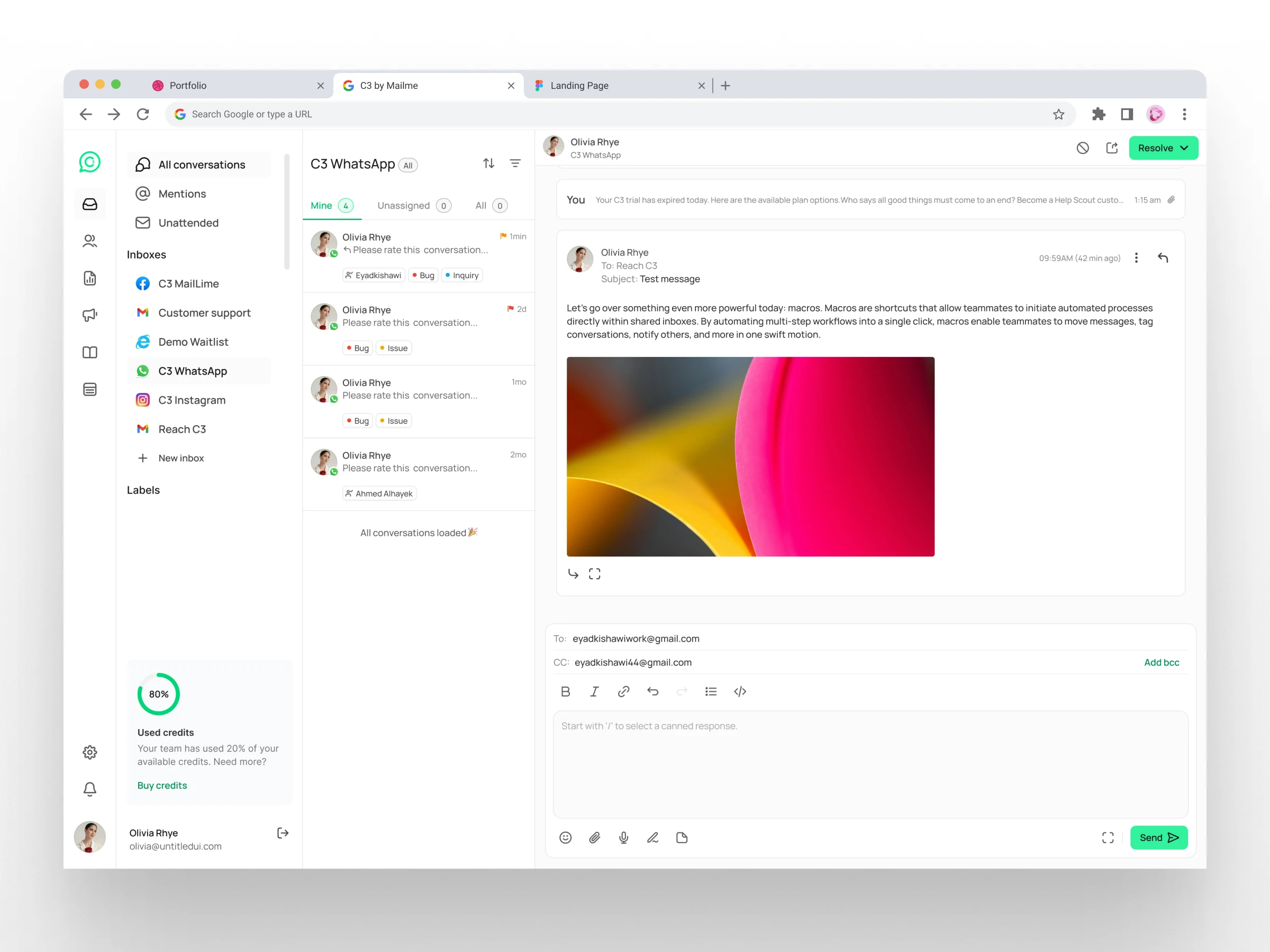Open the announcements megaphone panel in the sidebar
This screenshot has width=1270, height=952.
(89, 315)
